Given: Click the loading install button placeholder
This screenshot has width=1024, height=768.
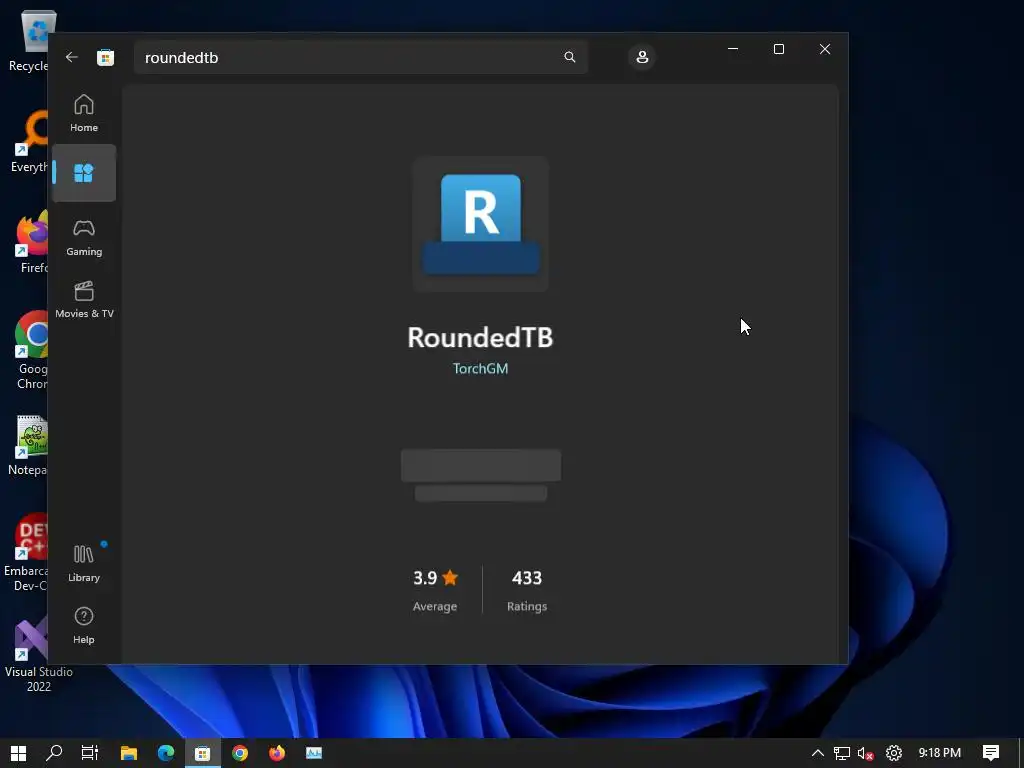Looking at the screenshot, I should pyautogui.click(x=481, y=466).
